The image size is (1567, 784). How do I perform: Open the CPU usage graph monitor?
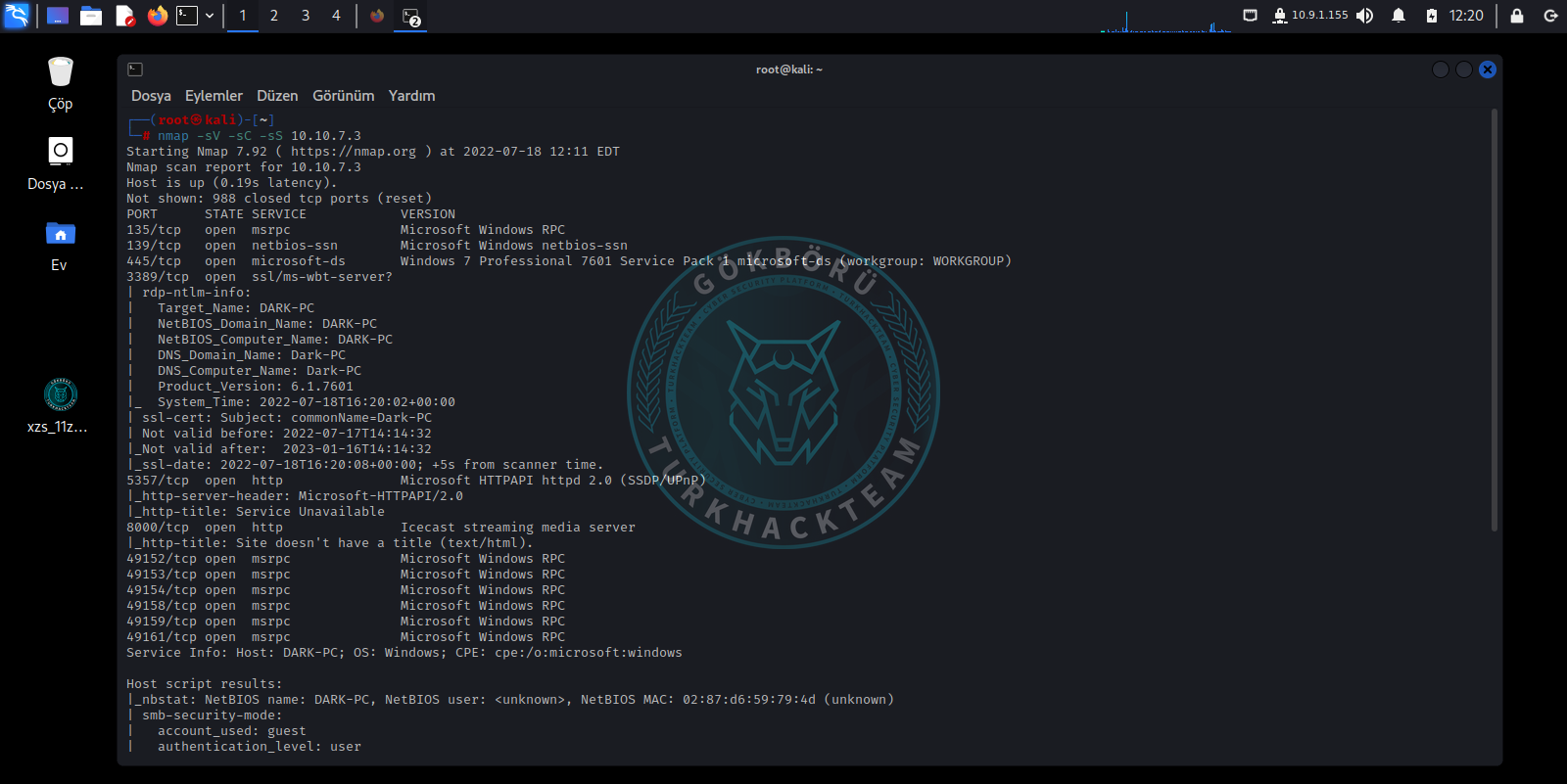coord(1166,20)
